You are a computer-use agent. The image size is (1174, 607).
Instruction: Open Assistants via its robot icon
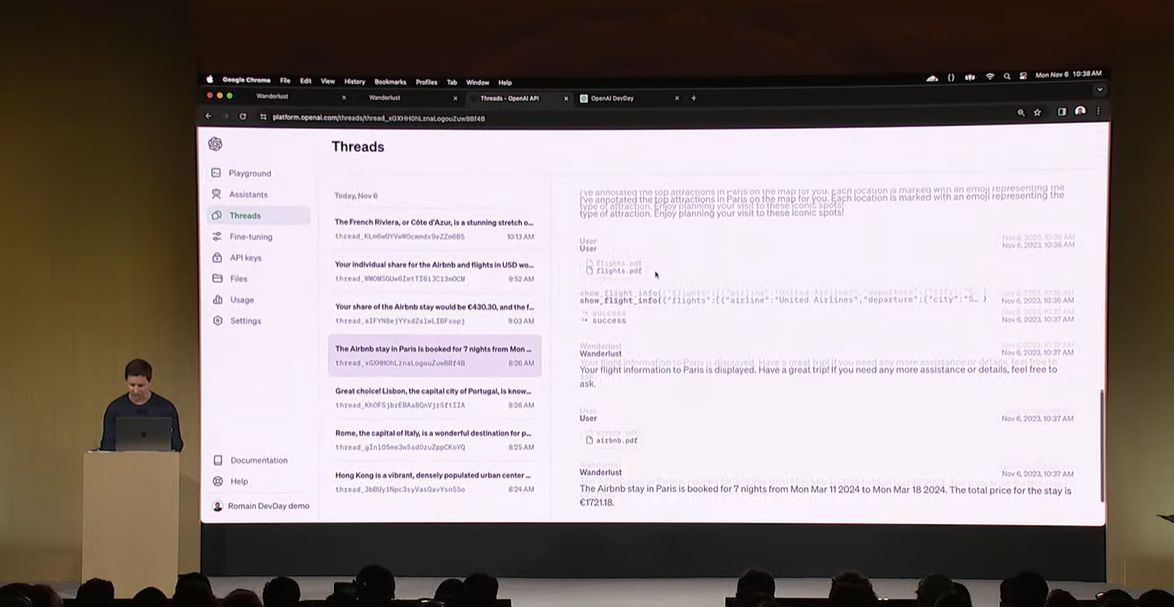click(x=216, y=194)
